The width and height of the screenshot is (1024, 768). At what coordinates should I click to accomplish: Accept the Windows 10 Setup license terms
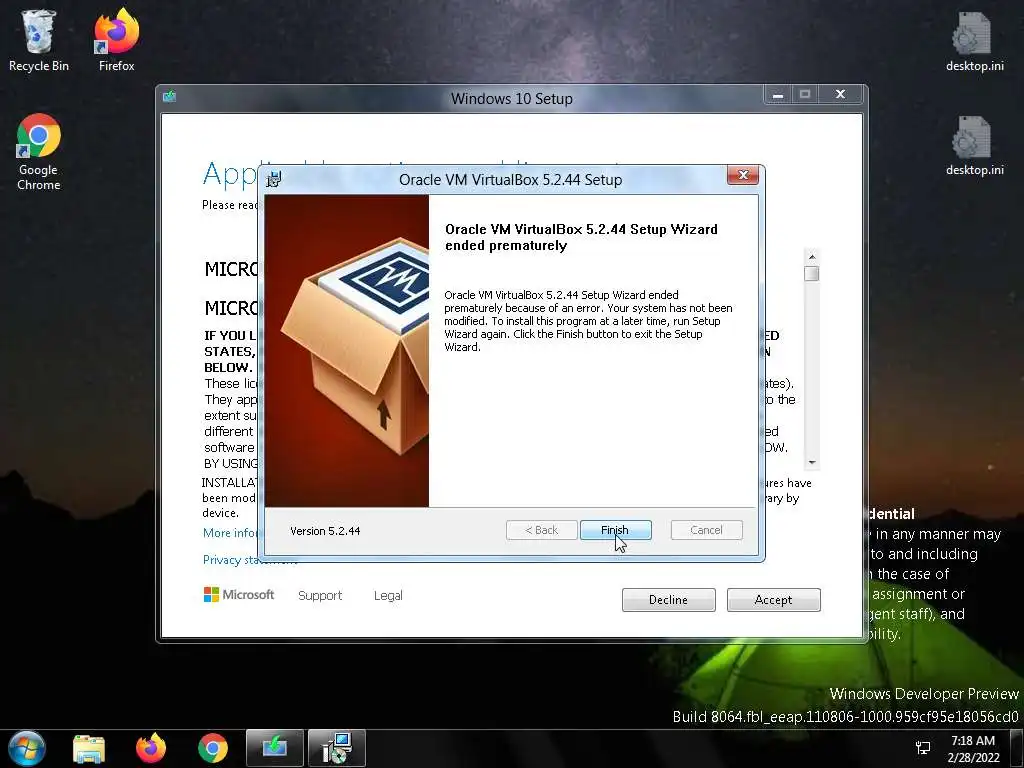773,600
